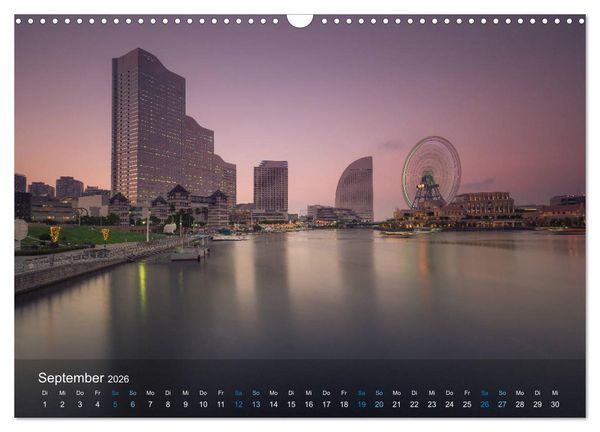Viewport: 600px width, 432px height.
Task: Select the number 10 date
Action: click(203, 404)
